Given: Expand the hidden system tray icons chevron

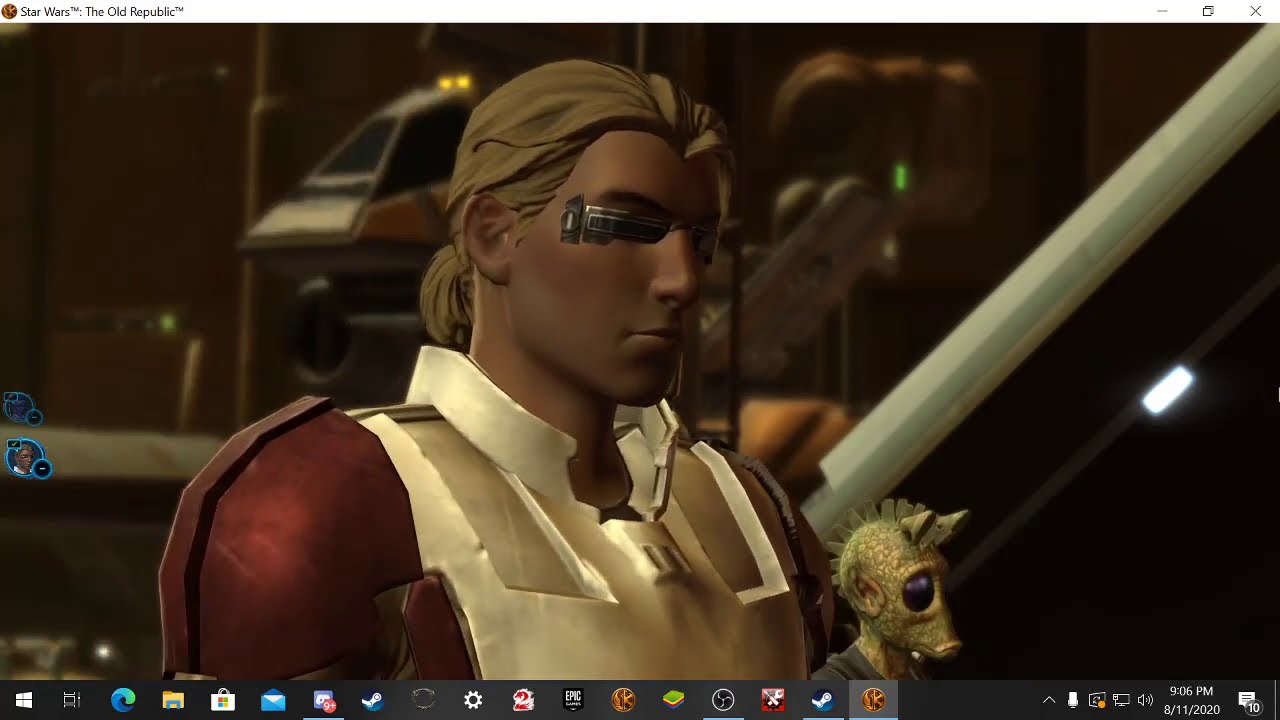Looking at the screenshot, I should 1049,700.
